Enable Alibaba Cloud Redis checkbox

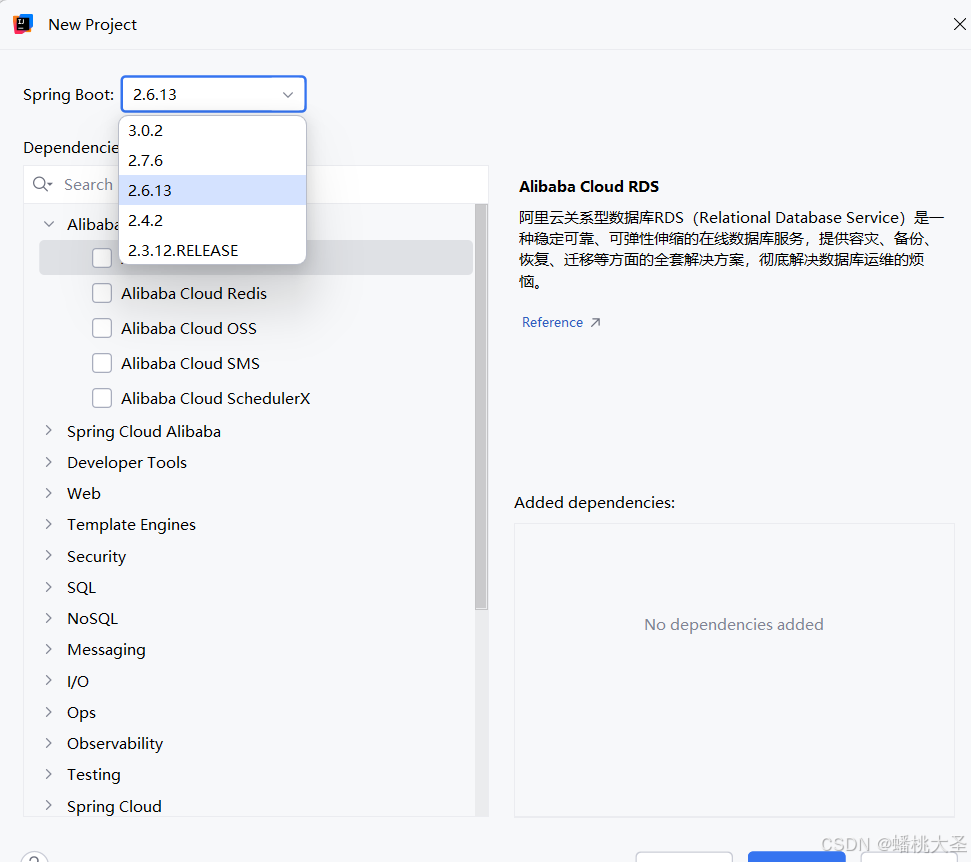(102, 293)
